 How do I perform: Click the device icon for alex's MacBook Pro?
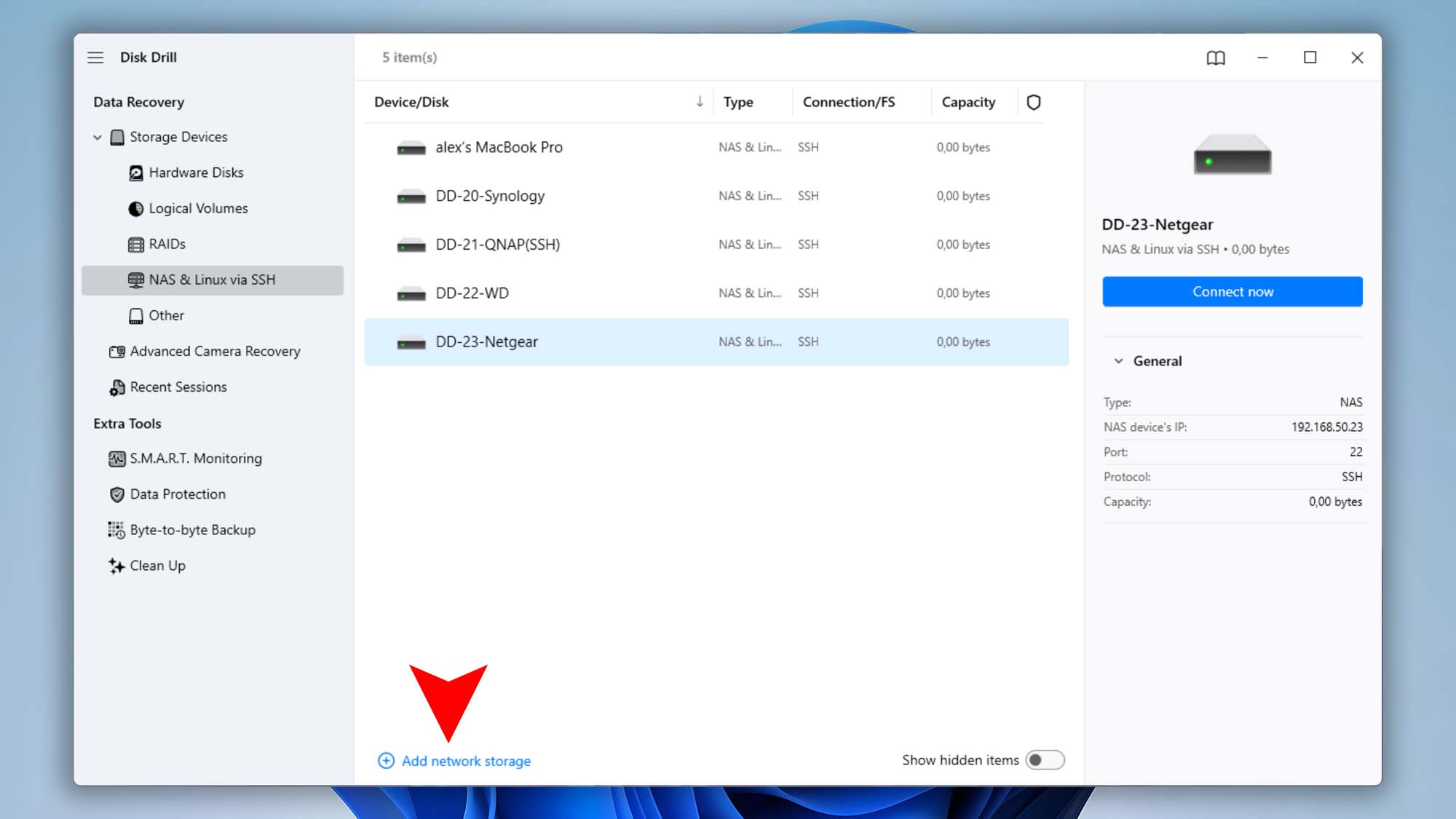pyautogui.click(x=411, y=149)
